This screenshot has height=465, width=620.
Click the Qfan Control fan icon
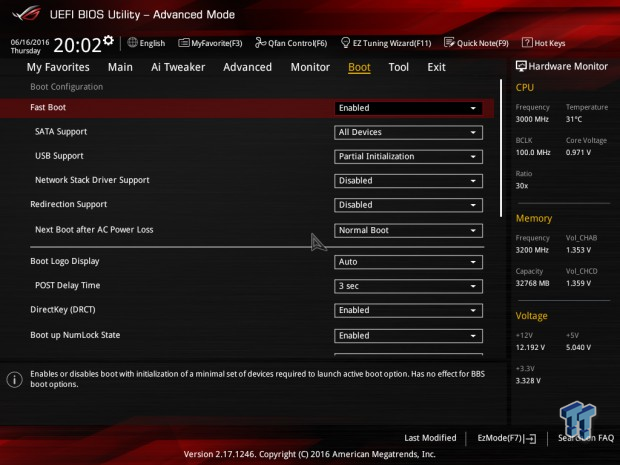(260, 43)
